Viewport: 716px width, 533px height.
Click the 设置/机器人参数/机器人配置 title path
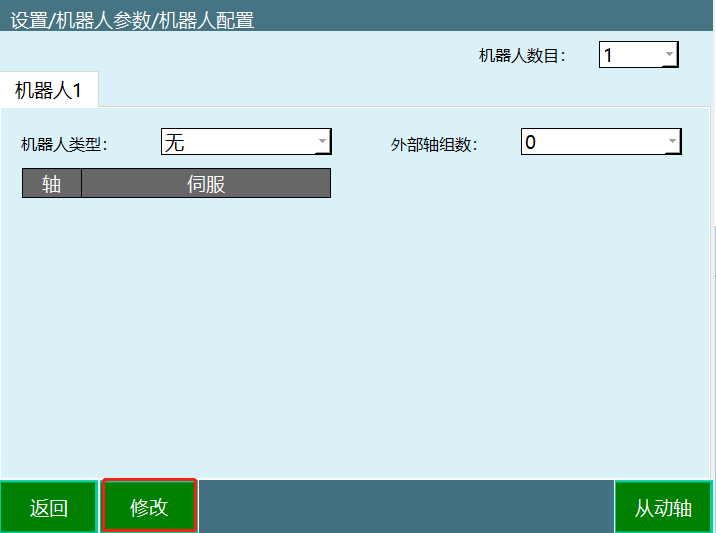coord(132,21)
